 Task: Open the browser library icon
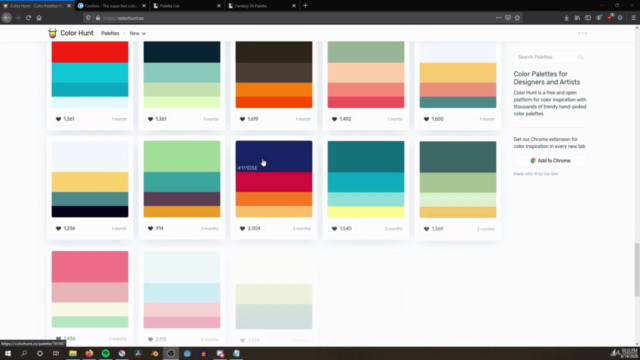click(577, 18)
